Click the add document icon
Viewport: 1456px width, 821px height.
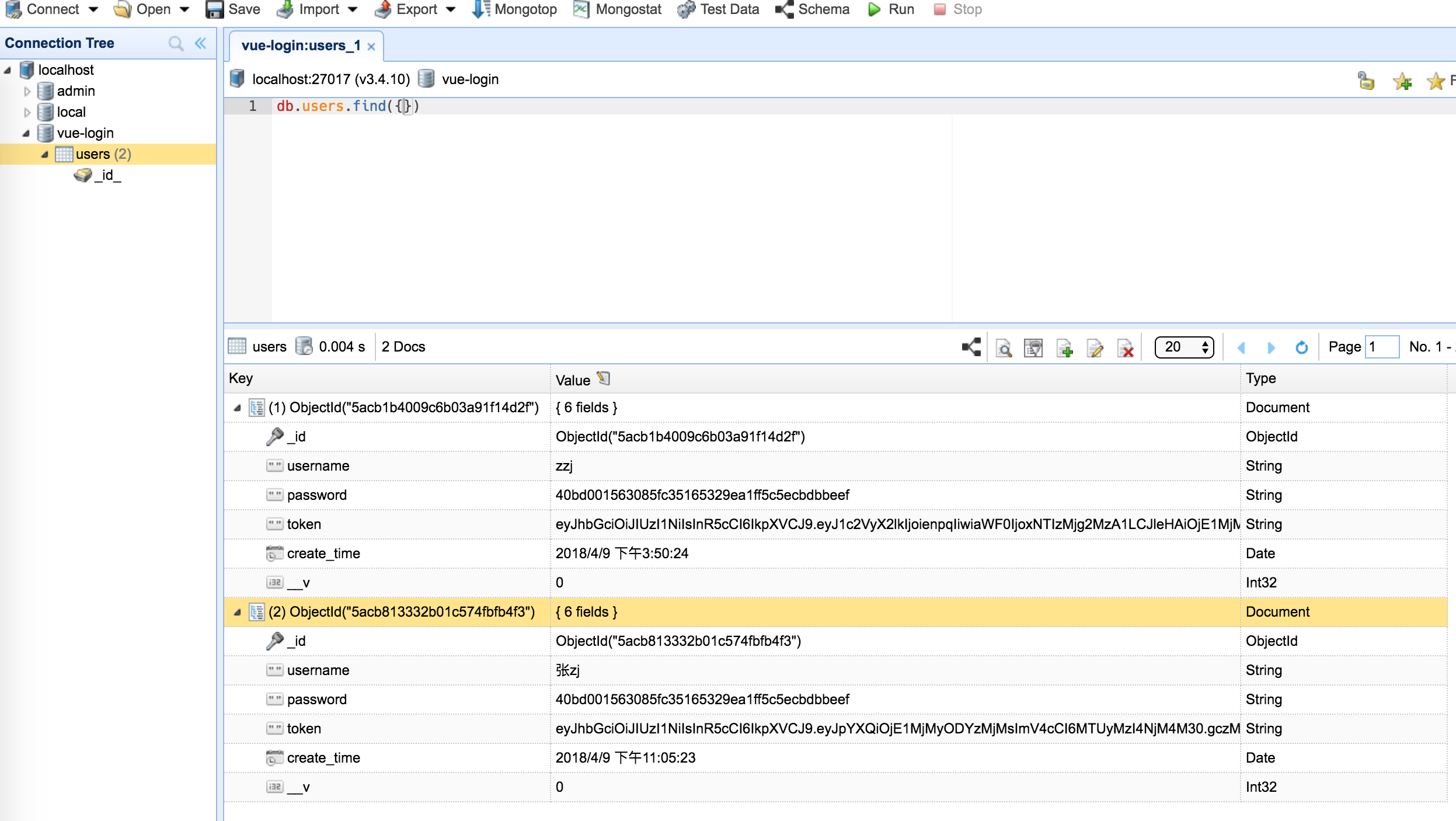(1064, 348)
